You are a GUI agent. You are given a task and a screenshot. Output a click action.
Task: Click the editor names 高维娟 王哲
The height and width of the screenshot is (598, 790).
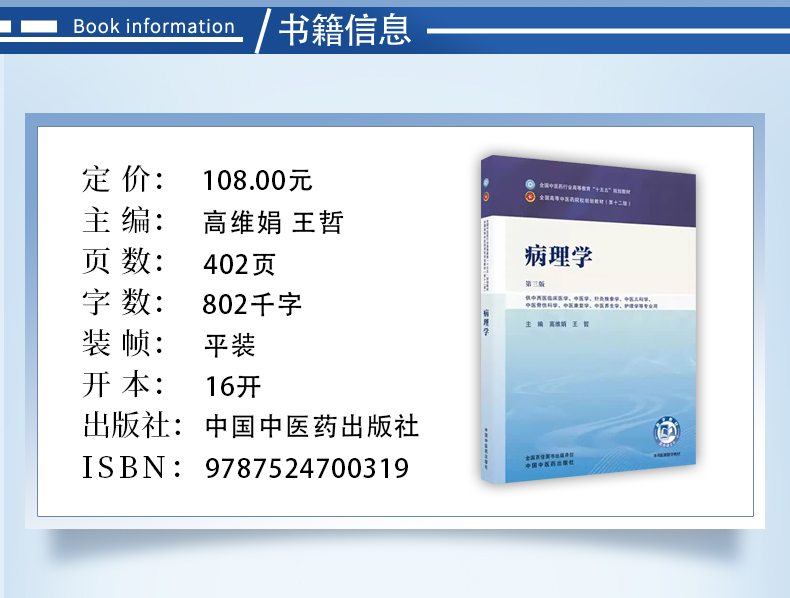(x=273, y=222)
